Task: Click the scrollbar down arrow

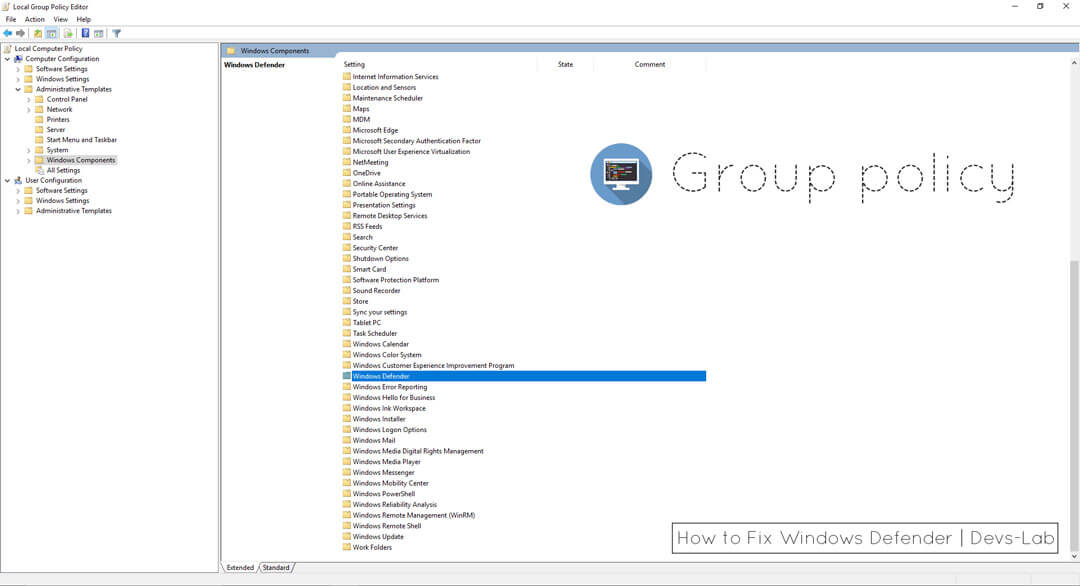Action: pos(1074,556)
